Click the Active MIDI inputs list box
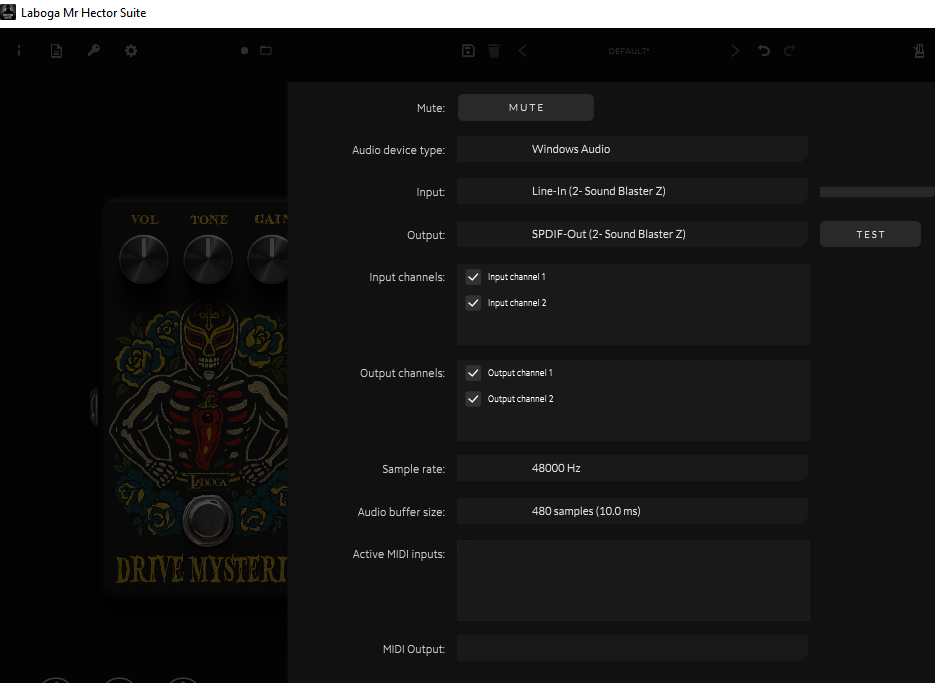The height and width of the screenshot is (683, 935). (633, 580)
